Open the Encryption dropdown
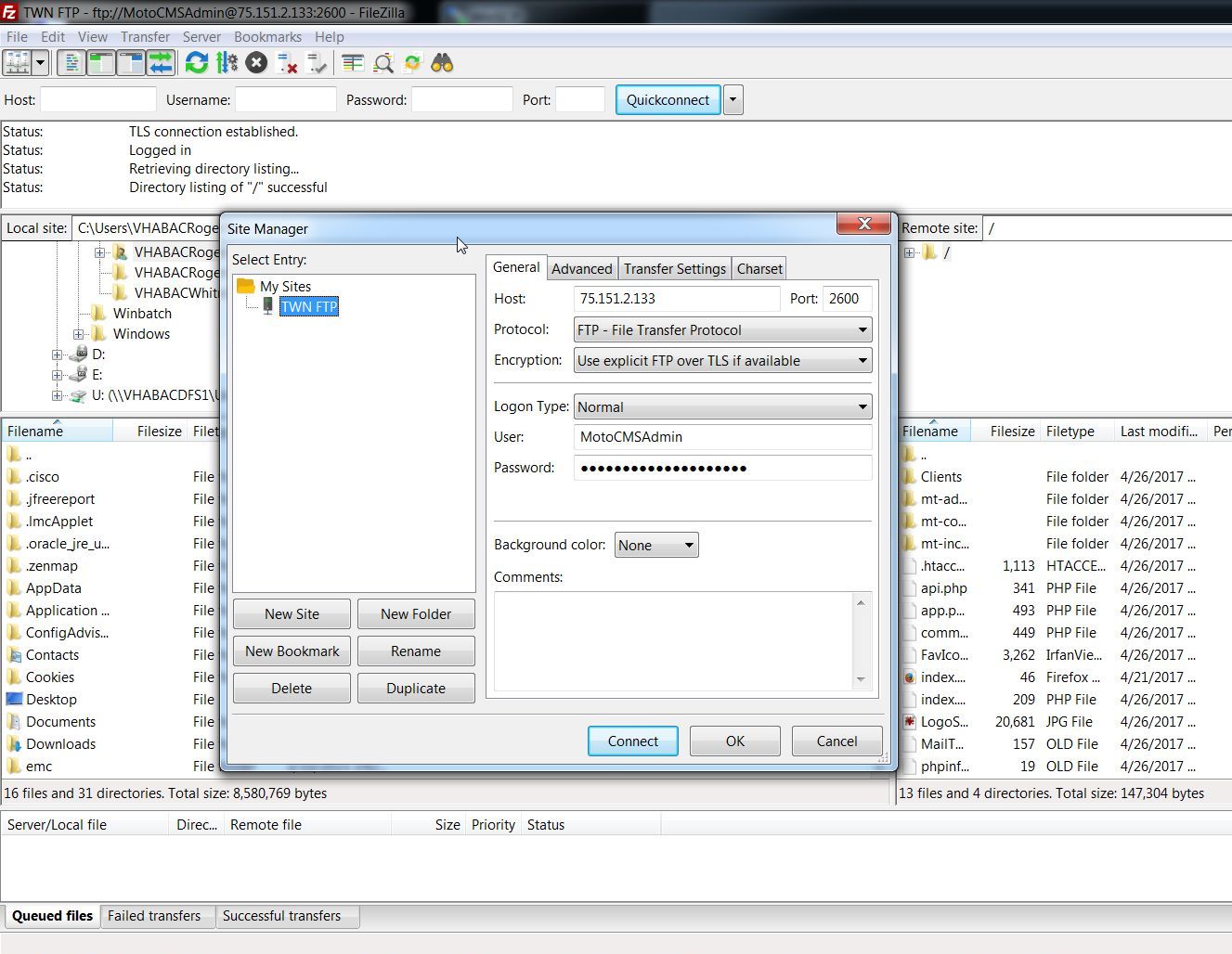The image size is (1232, 954). pyautogui.click(x=722, y=360)
